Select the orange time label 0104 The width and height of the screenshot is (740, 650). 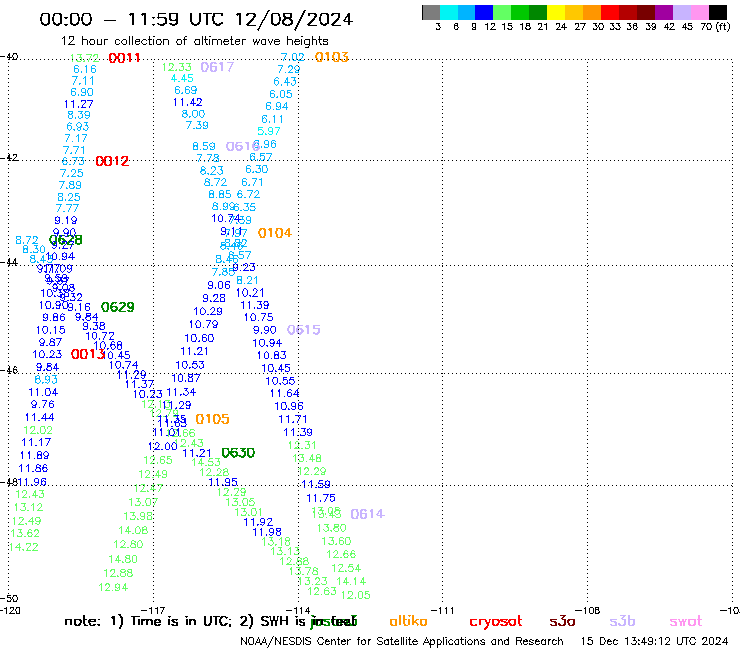click(x=275, y=233)
